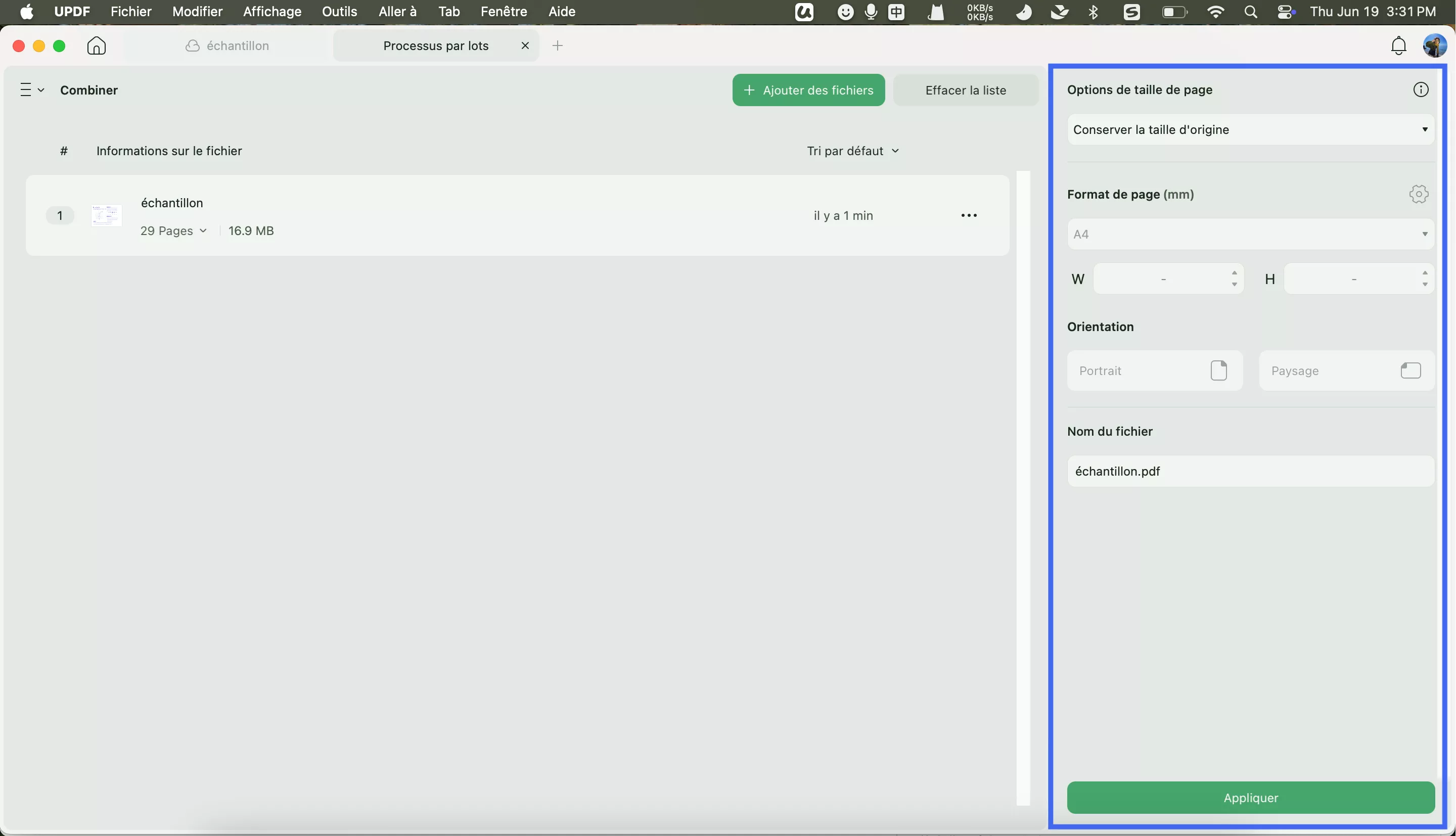Open the Format de page gear settings
Viewport: 1456px width, 836px height.
click(1418, 194)
